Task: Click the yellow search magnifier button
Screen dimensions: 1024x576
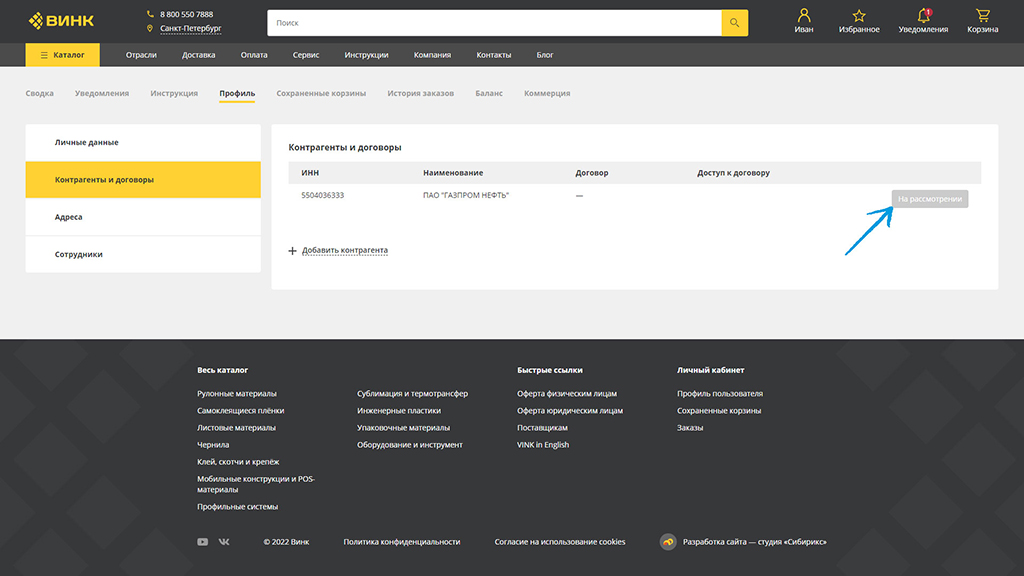Action: [735, 23]
